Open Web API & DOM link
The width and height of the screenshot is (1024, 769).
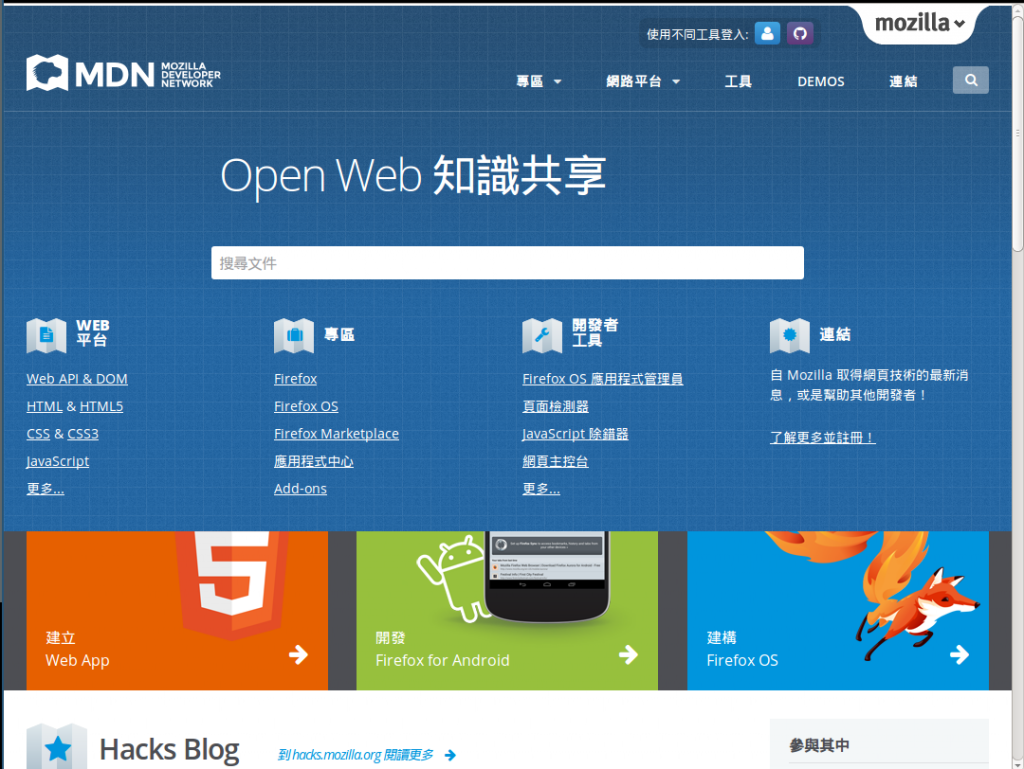point(77,379)
